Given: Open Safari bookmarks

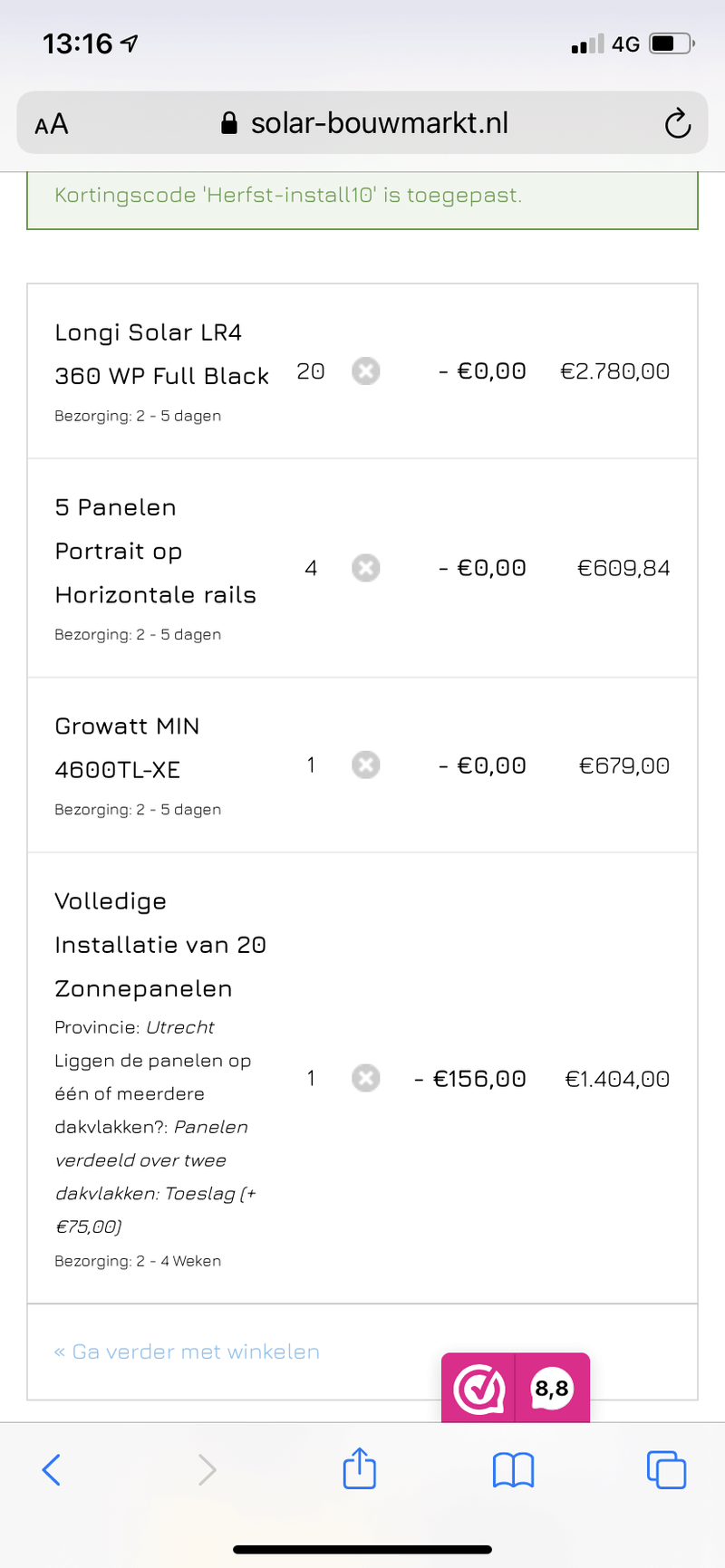Looking at the screenshot, I should click(513, 1469).
